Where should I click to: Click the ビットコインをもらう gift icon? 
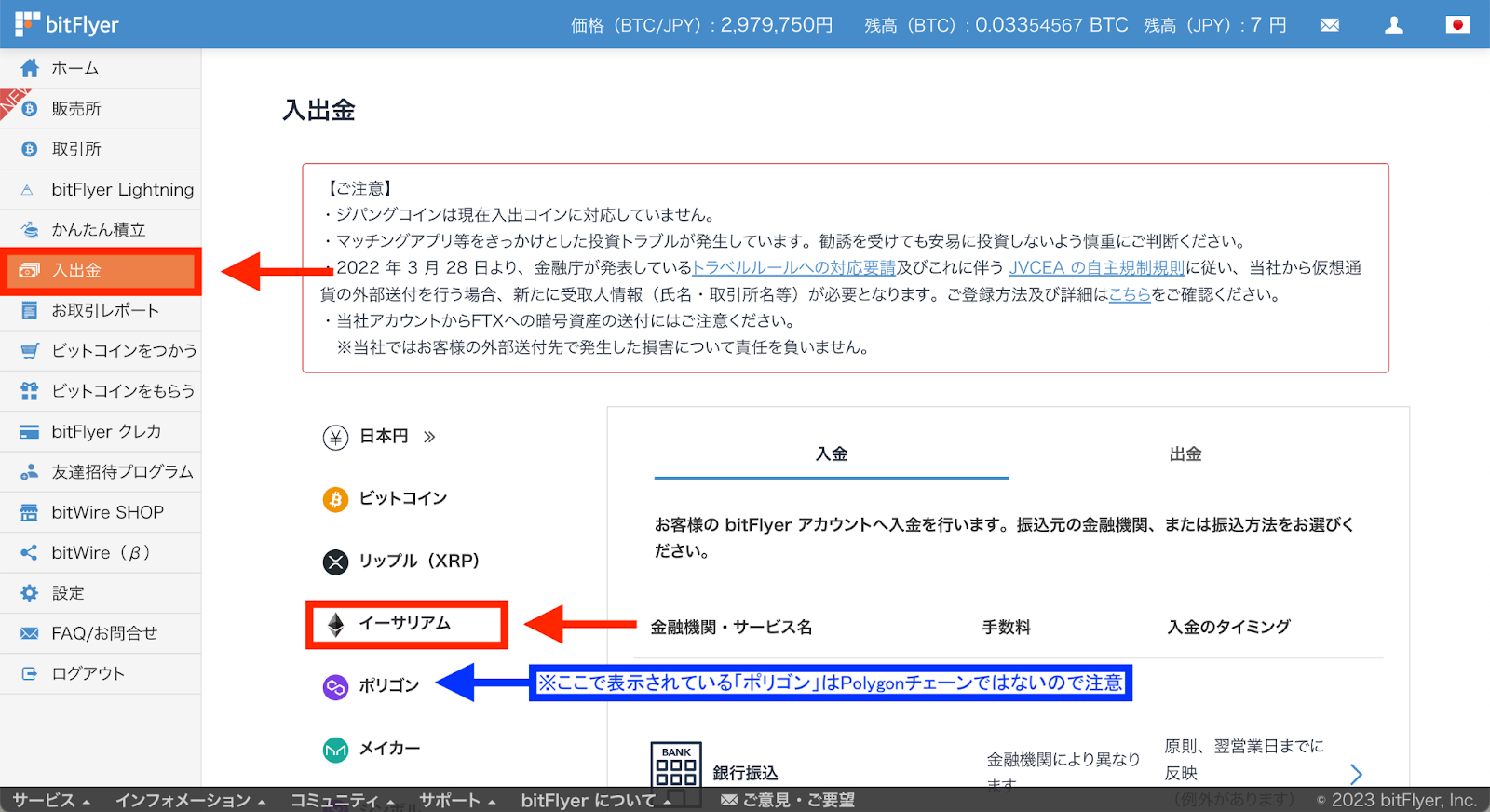coord(30,391)
